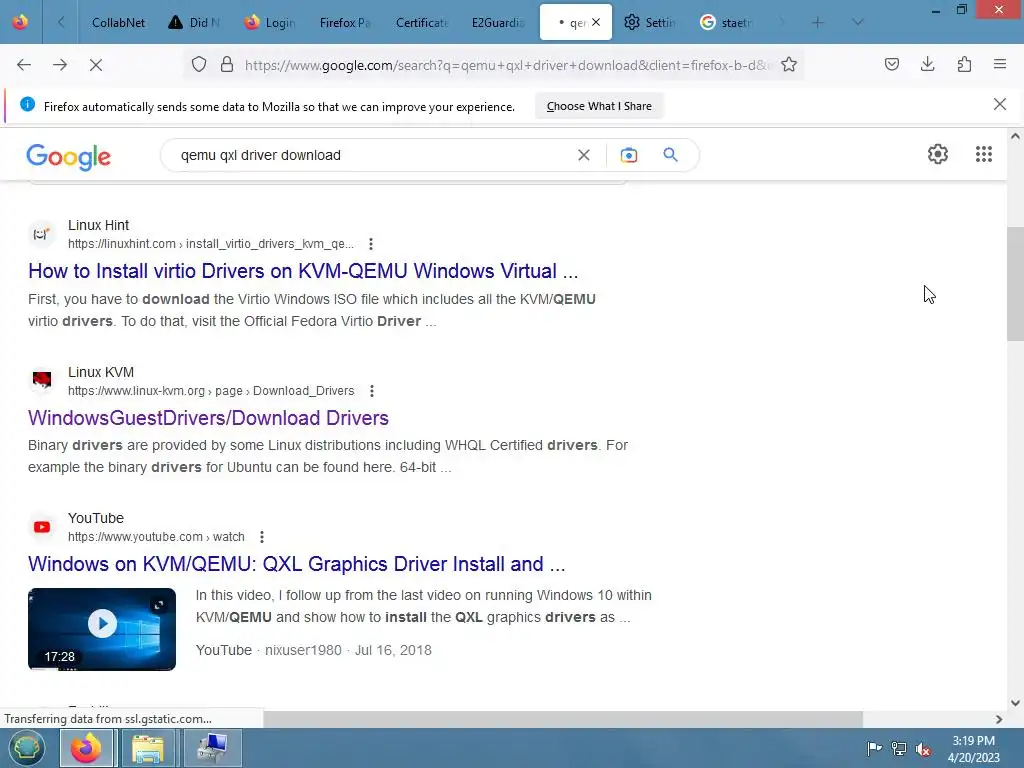Open the linuxhint.com result URL
Viewport: 1024px width, 768px height.
pos(211,244)
